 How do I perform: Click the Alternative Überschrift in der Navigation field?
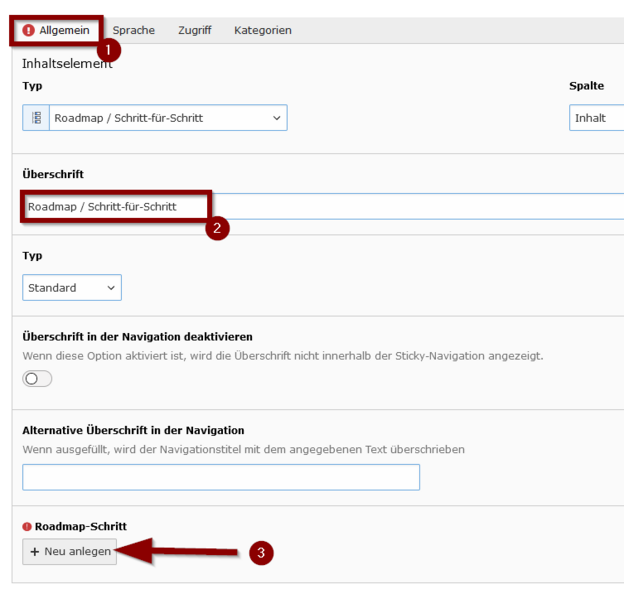(x=221, y=477)
